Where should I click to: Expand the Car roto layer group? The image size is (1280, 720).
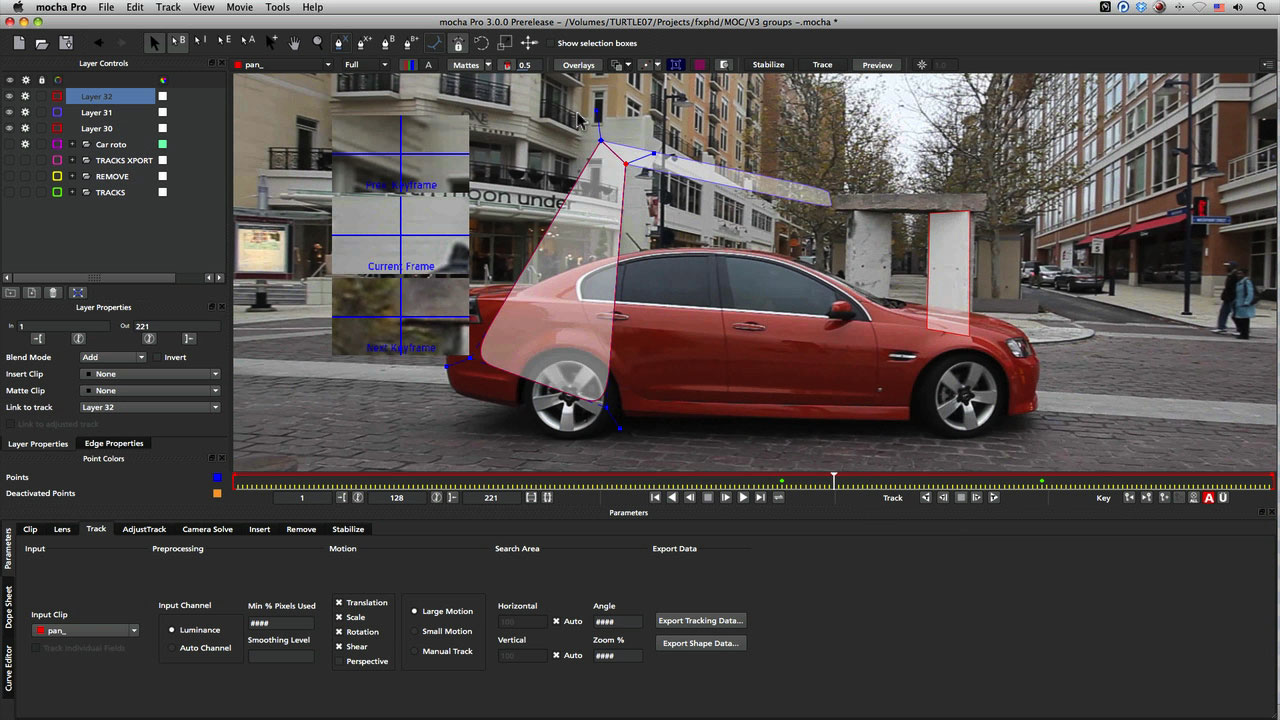(73, 143)
